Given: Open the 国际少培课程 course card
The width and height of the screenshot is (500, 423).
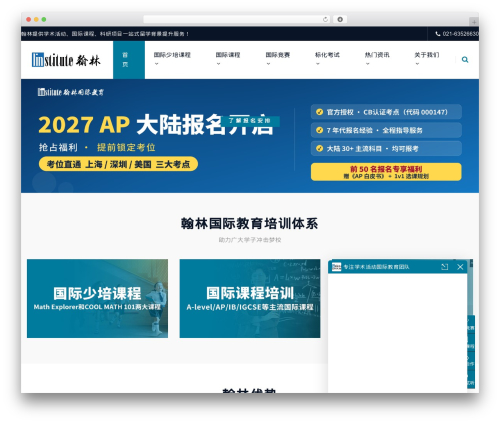Looking at the screenshot, I should [x=97, y=298].
